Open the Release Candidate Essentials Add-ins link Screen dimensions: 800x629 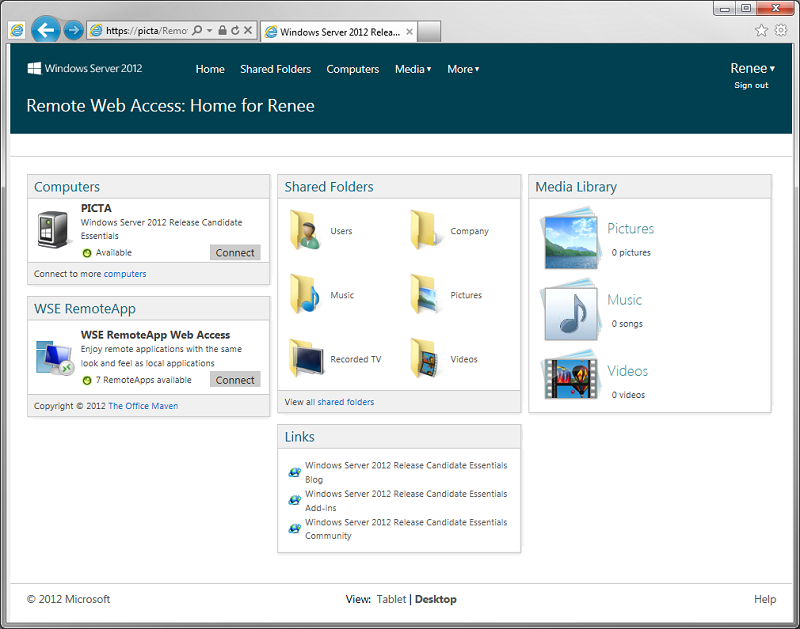tap(406, 501)
